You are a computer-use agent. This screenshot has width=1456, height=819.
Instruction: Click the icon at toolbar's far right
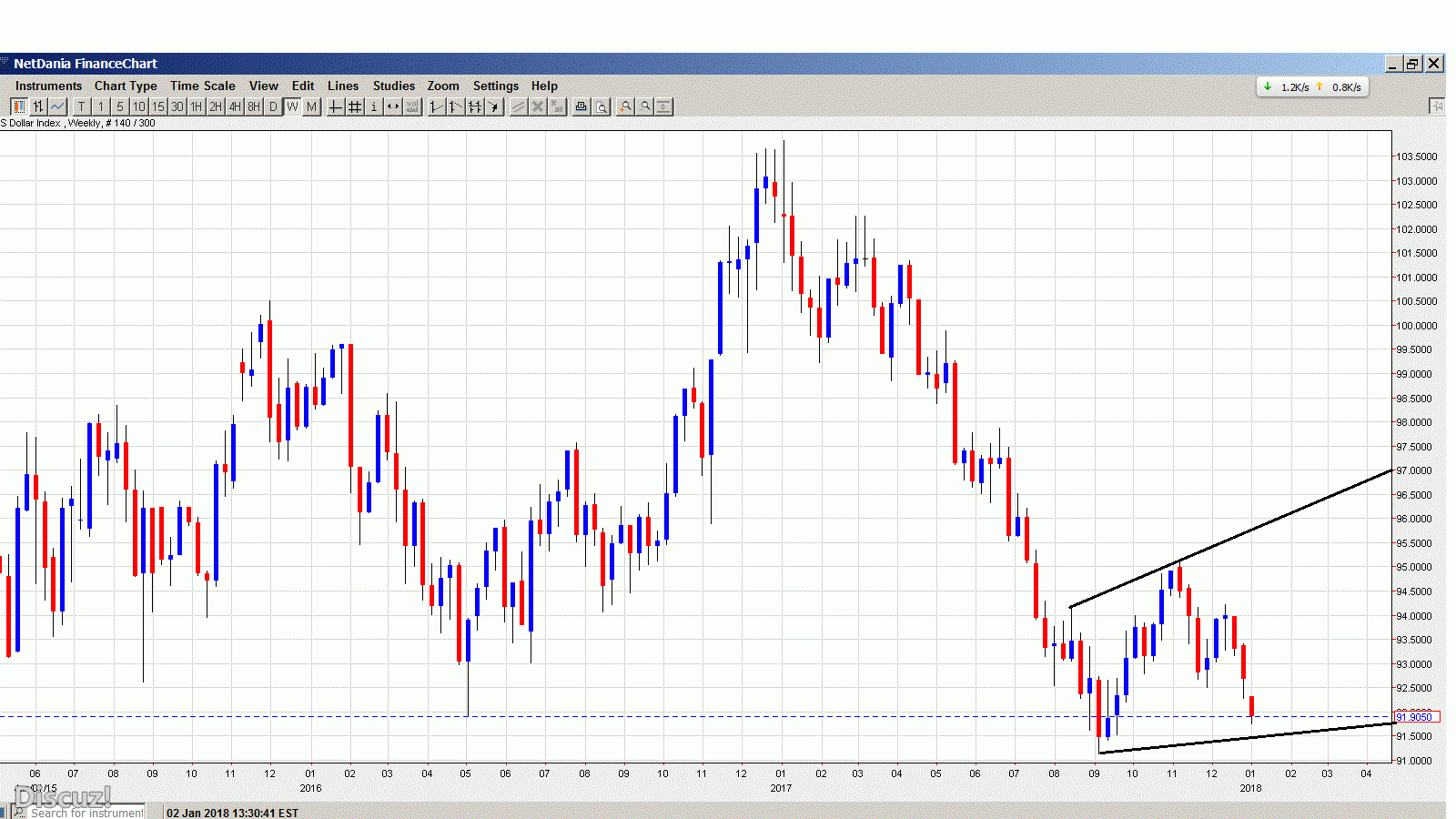click(1437, 106)
